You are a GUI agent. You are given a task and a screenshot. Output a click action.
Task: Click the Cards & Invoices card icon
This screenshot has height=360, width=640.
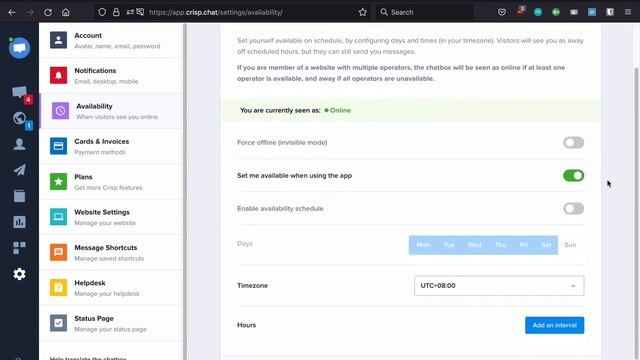click(58, 146)
